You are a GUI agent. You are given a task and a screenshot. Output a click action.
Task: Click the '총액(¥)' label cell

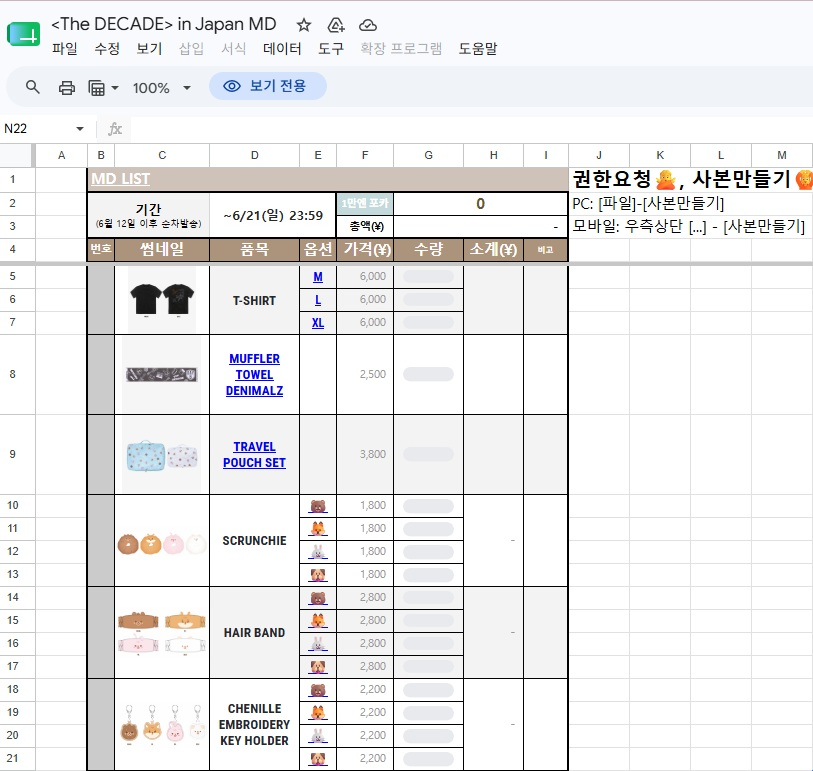(x=365, y=227)
